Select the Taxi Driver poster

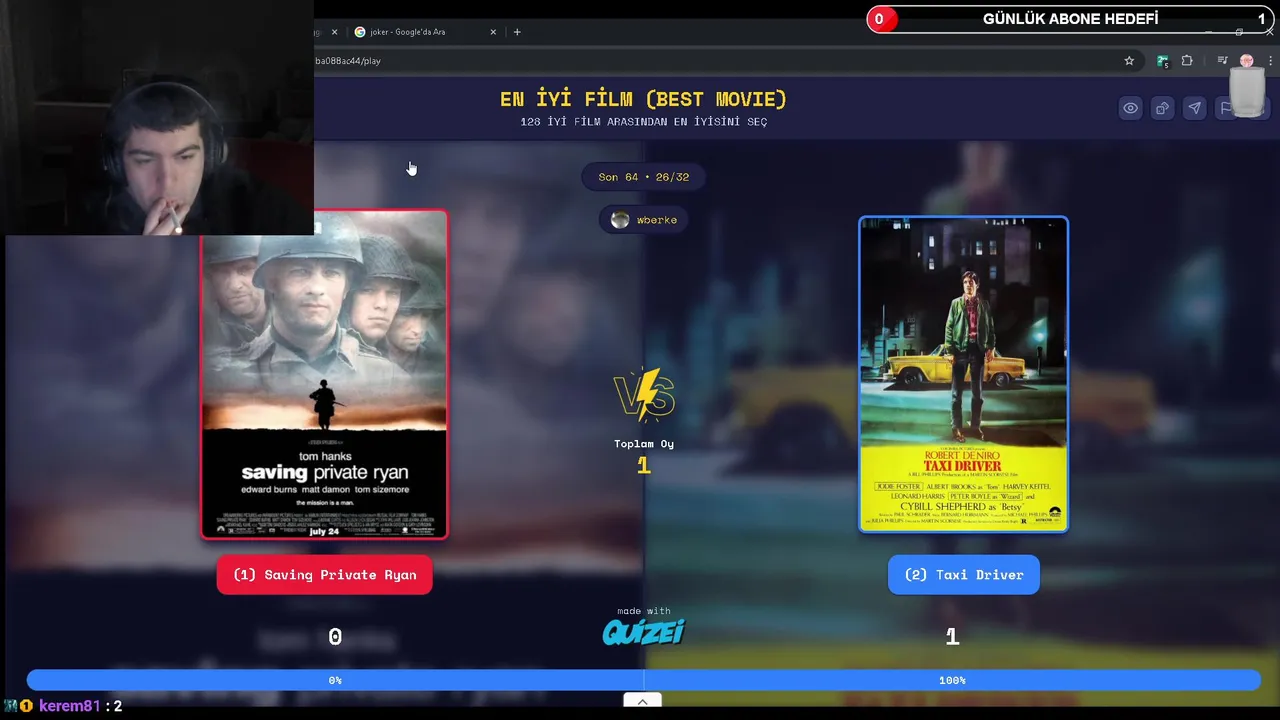click(964, 374)
